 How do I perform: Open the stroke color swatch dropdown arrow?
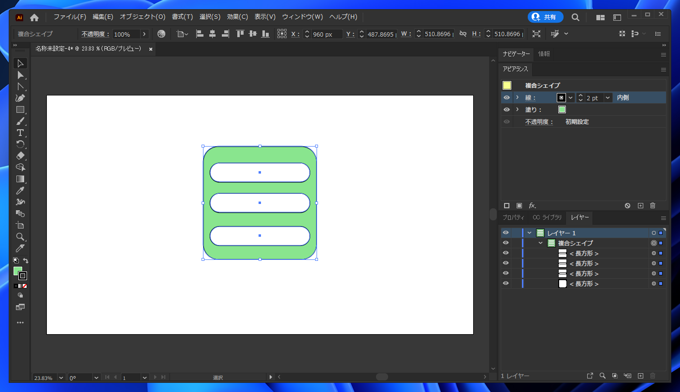(571, 98)
